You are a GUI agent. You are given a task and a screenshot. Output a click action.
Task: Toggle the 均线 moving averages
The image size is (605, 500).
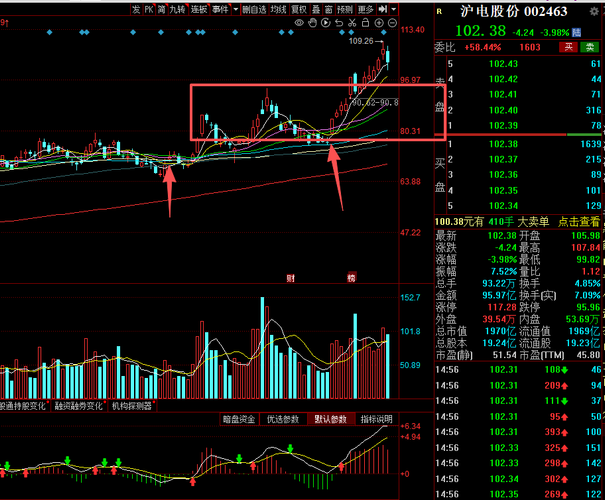pyautogui.click(x=278, y=9)
